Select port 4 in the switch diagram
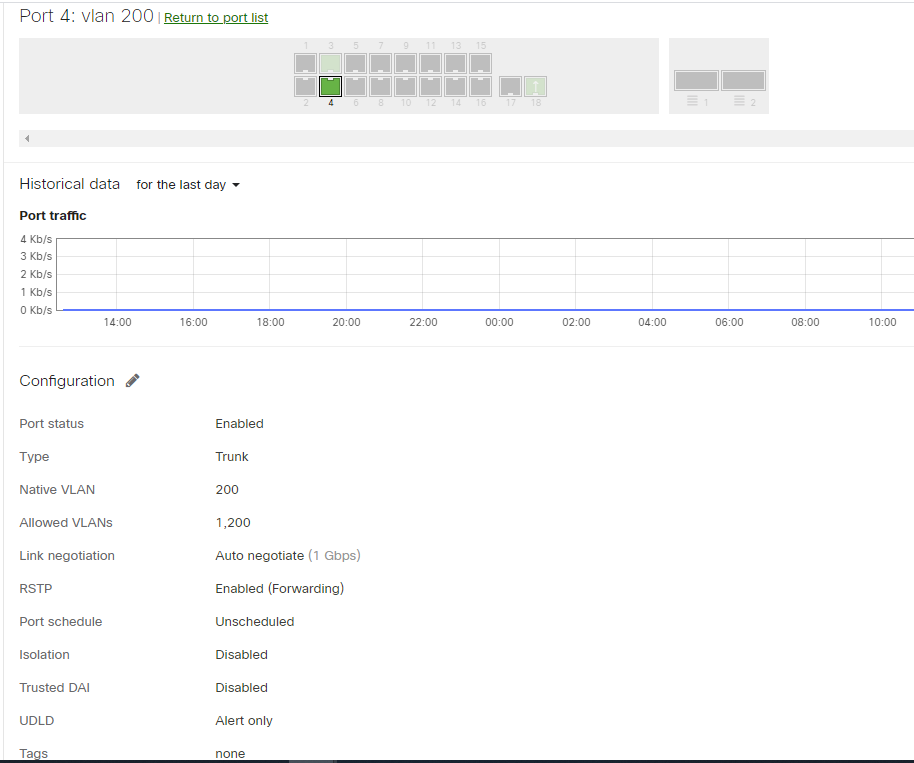The width and height of the screenshot is (914, 763). pos(330,87)
